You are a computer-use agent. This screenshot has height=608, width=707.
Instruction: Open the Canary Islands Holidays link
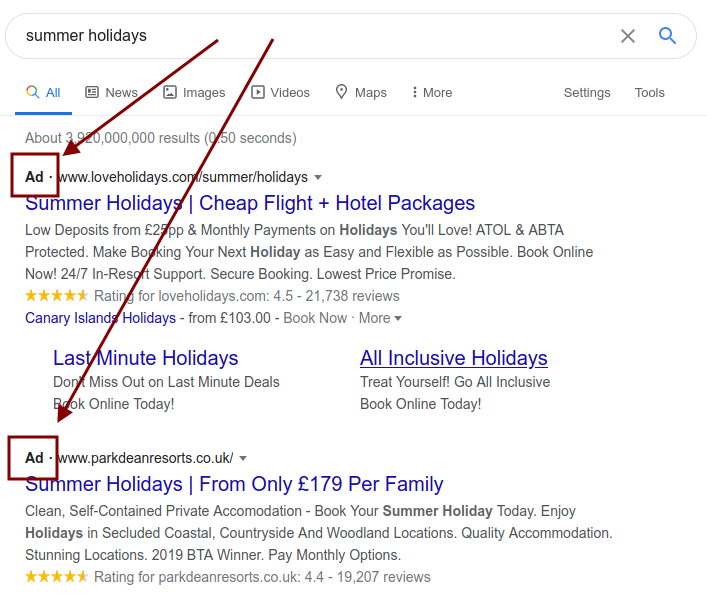[101, 318]
